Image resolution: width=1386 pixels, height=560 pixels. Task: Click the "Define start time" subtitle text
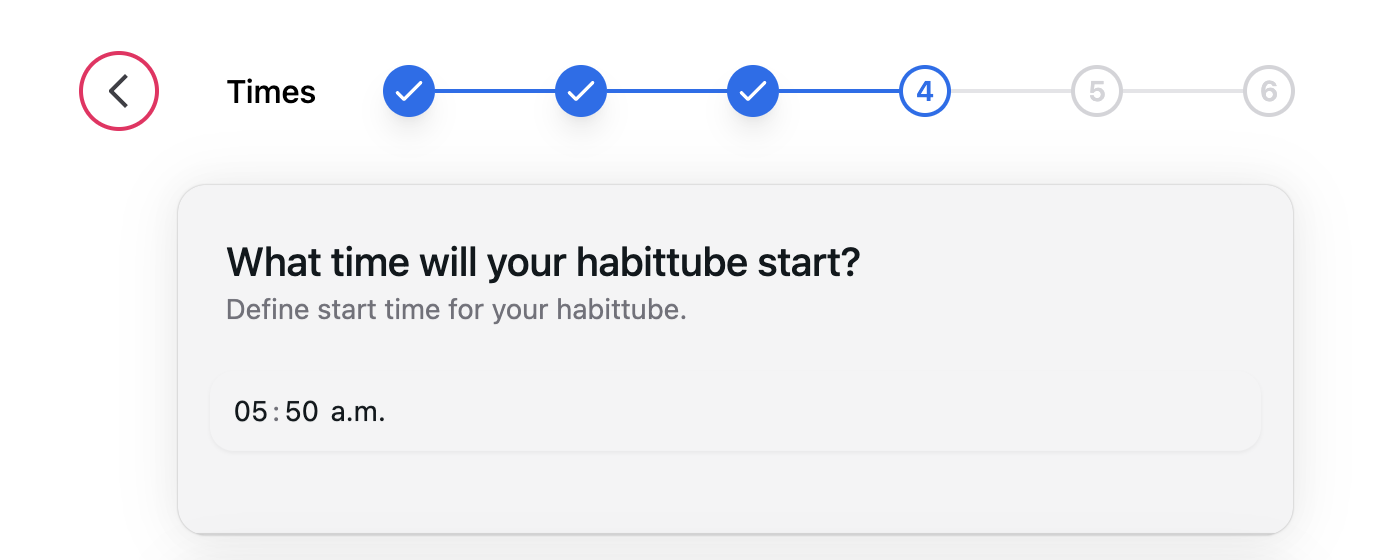point(456,309)
